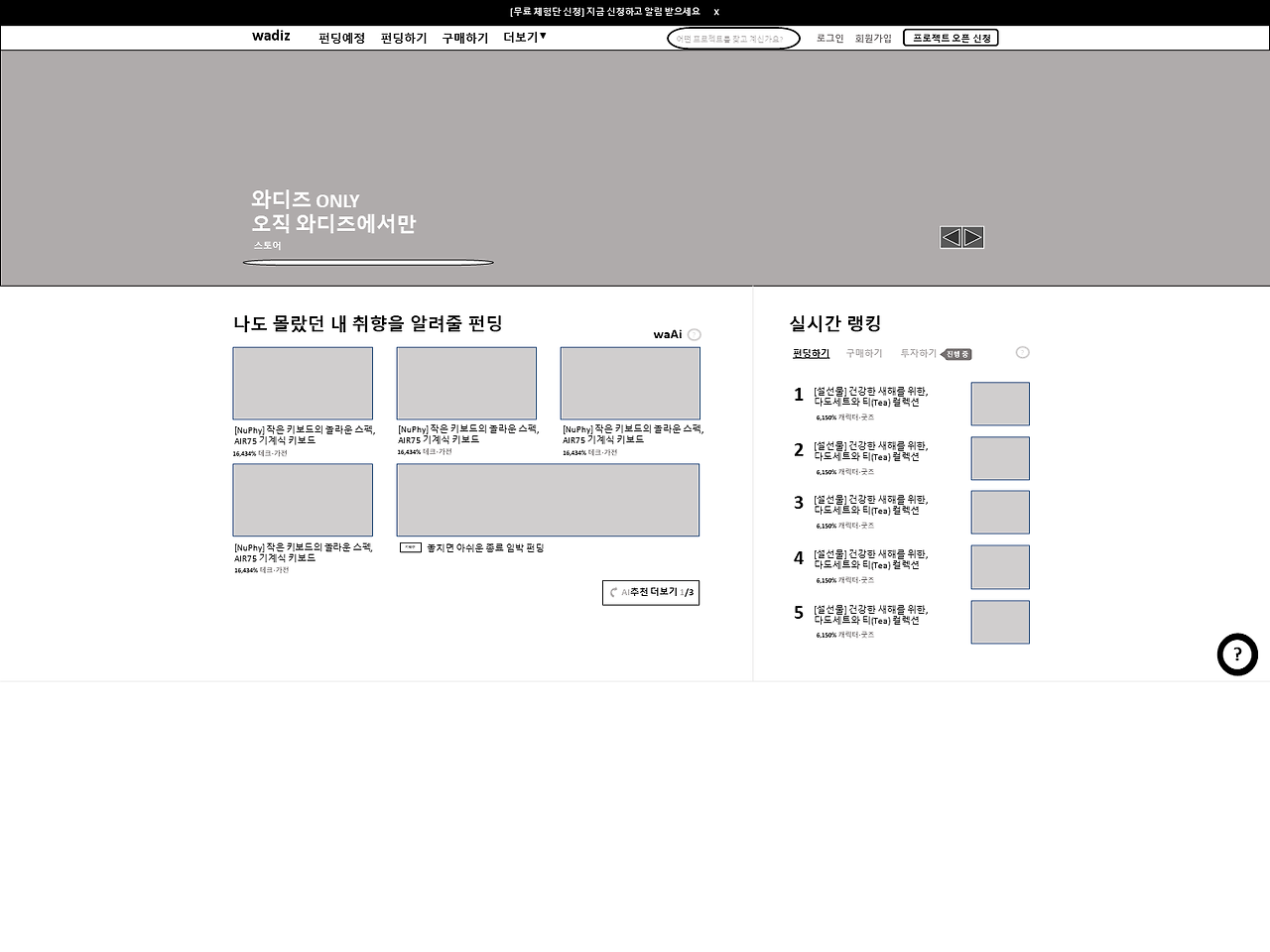Open the 펀딩예정 menu in the top navigation

pos(342,37)
